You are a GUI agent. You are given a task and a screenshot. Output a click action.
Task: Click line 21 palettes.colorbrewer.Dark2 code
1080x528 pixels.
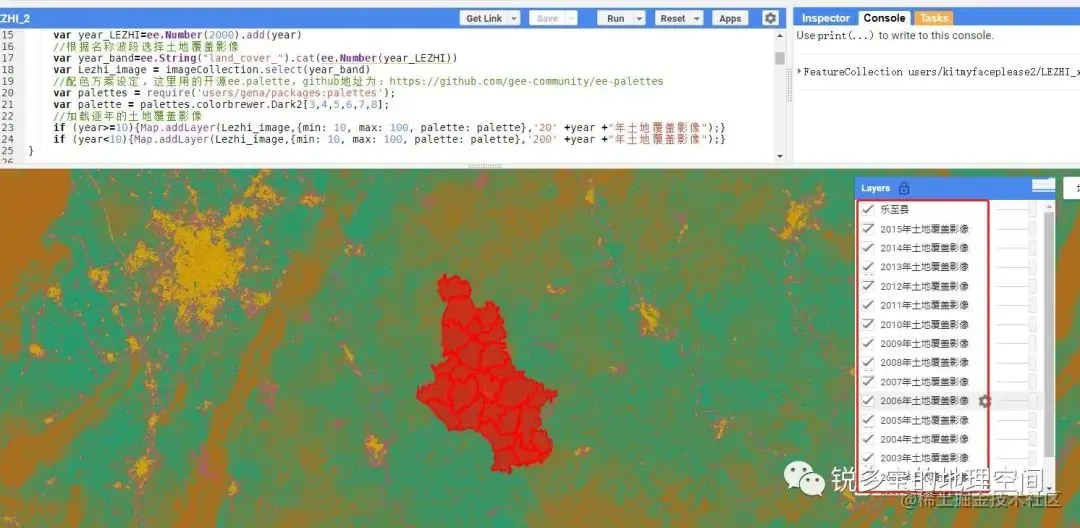tap(221, 105)
